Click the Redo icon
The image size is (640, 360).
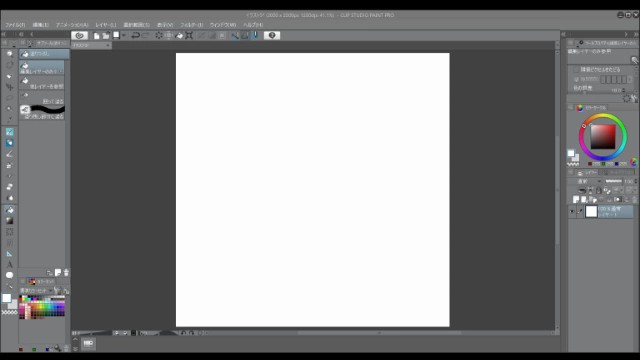tap(145, 36)
